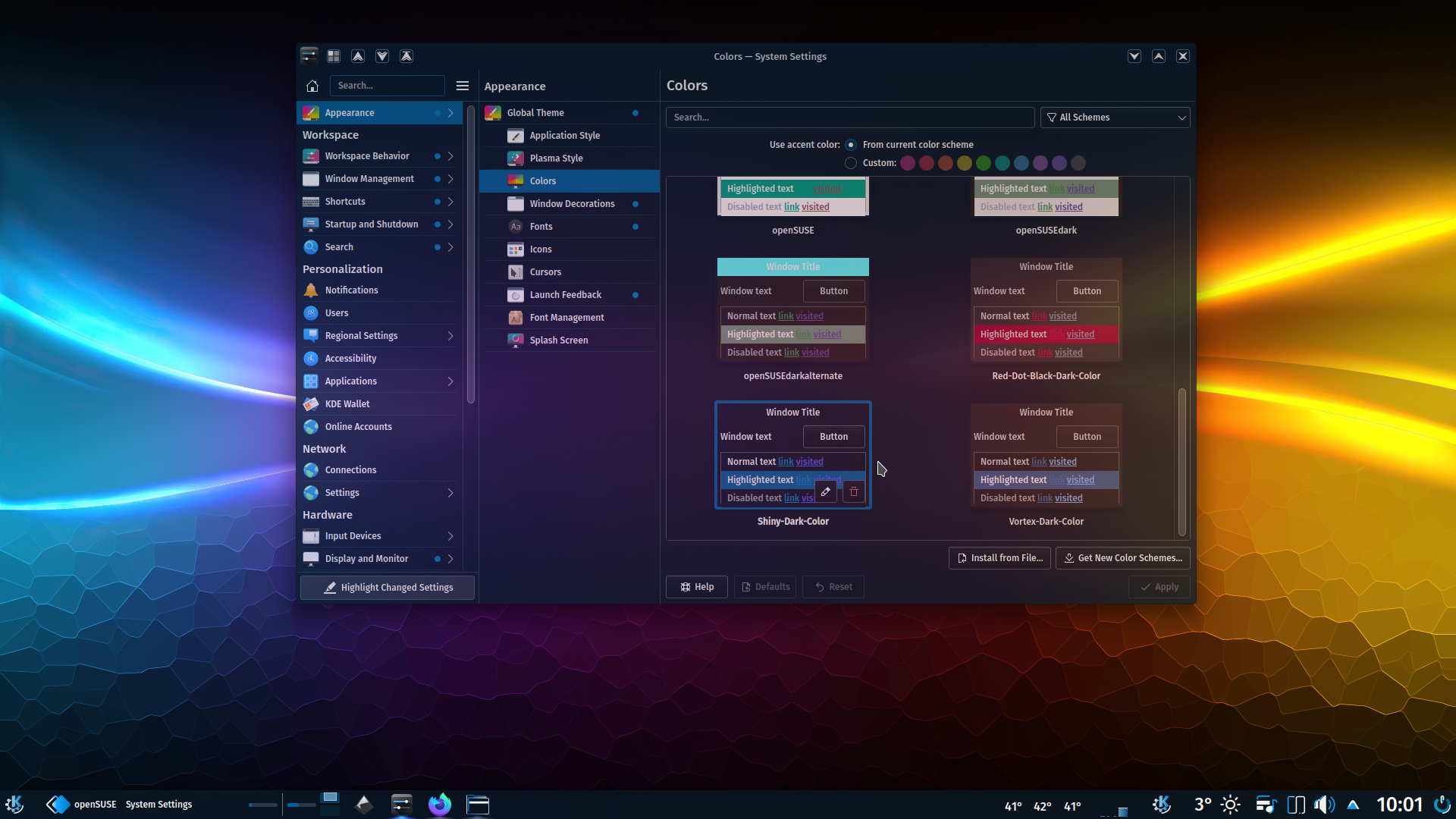Open Users settings
This screenshot has height=819, width=1456.
tap(380, 313)
